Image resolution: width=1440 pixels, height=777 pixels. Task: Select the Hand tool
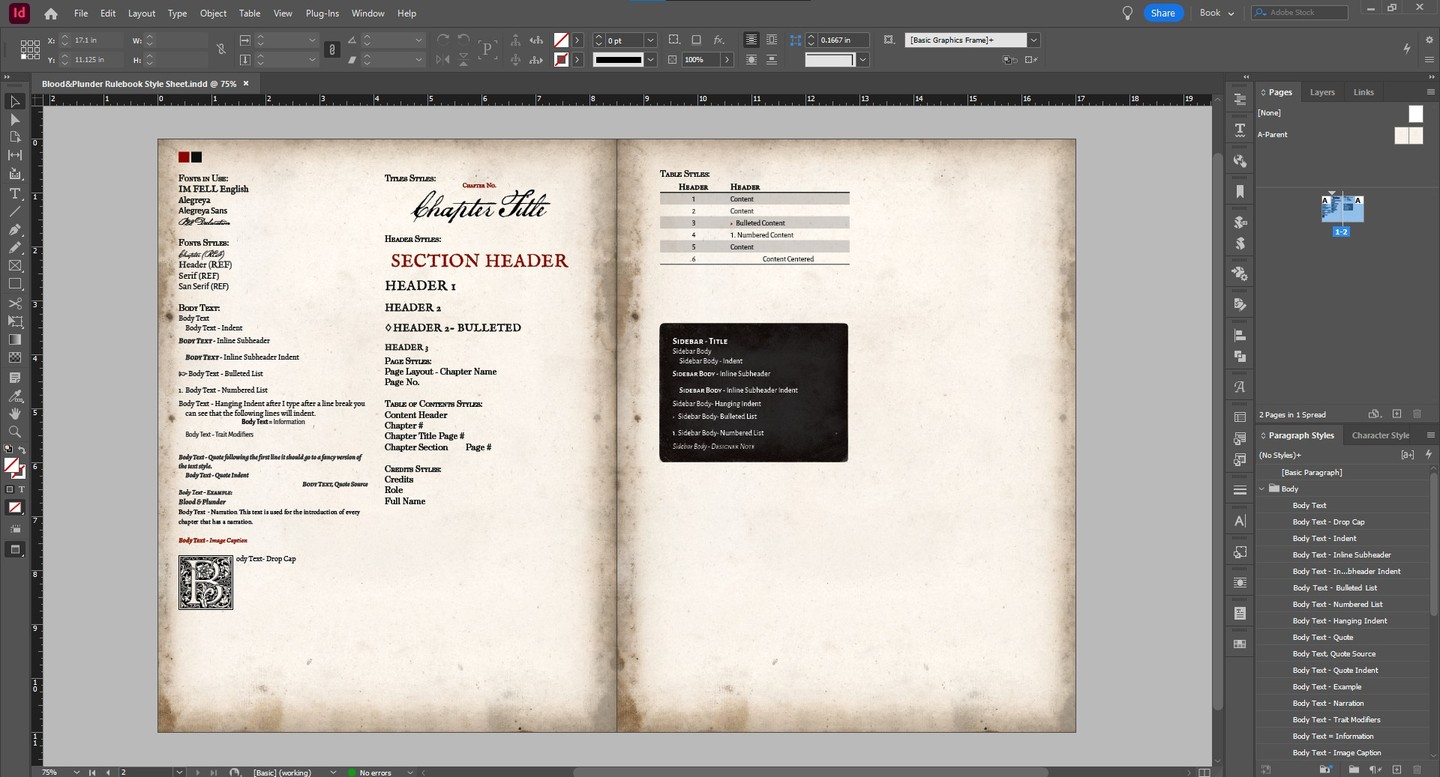(x=15, y=413)
